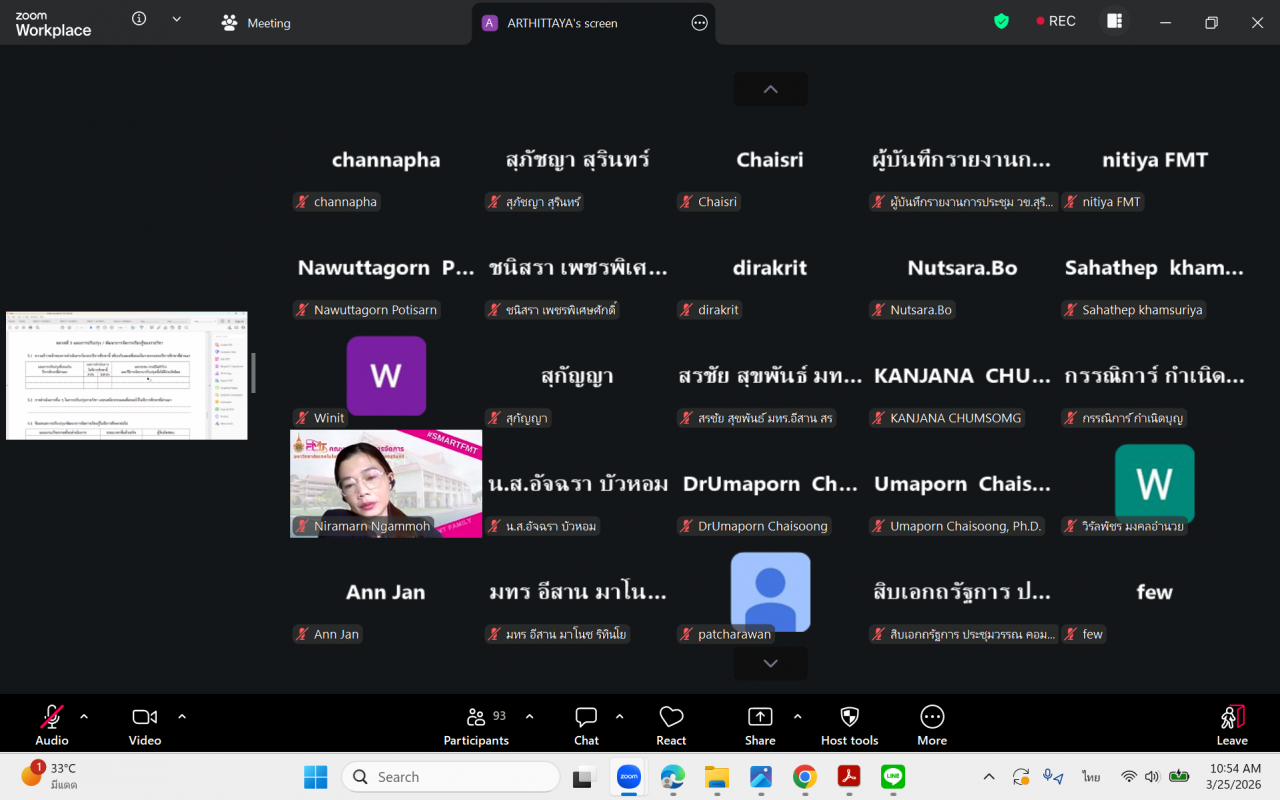Screen dimensions: 1280x800
Task: Open the Chat panel
Action: pos(586,724)
